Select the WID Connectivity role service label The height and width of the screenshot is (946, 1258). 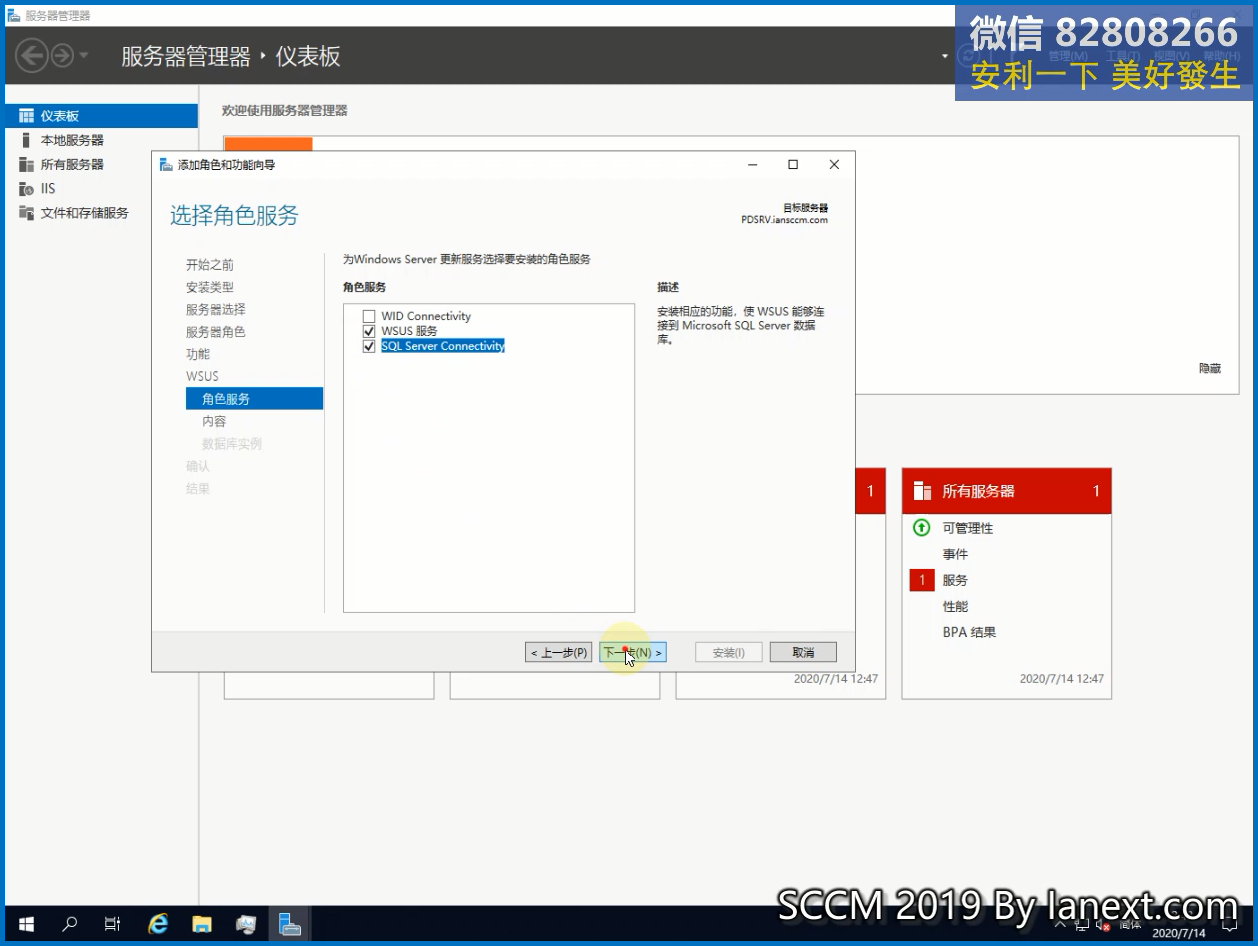tap(426, 316)
